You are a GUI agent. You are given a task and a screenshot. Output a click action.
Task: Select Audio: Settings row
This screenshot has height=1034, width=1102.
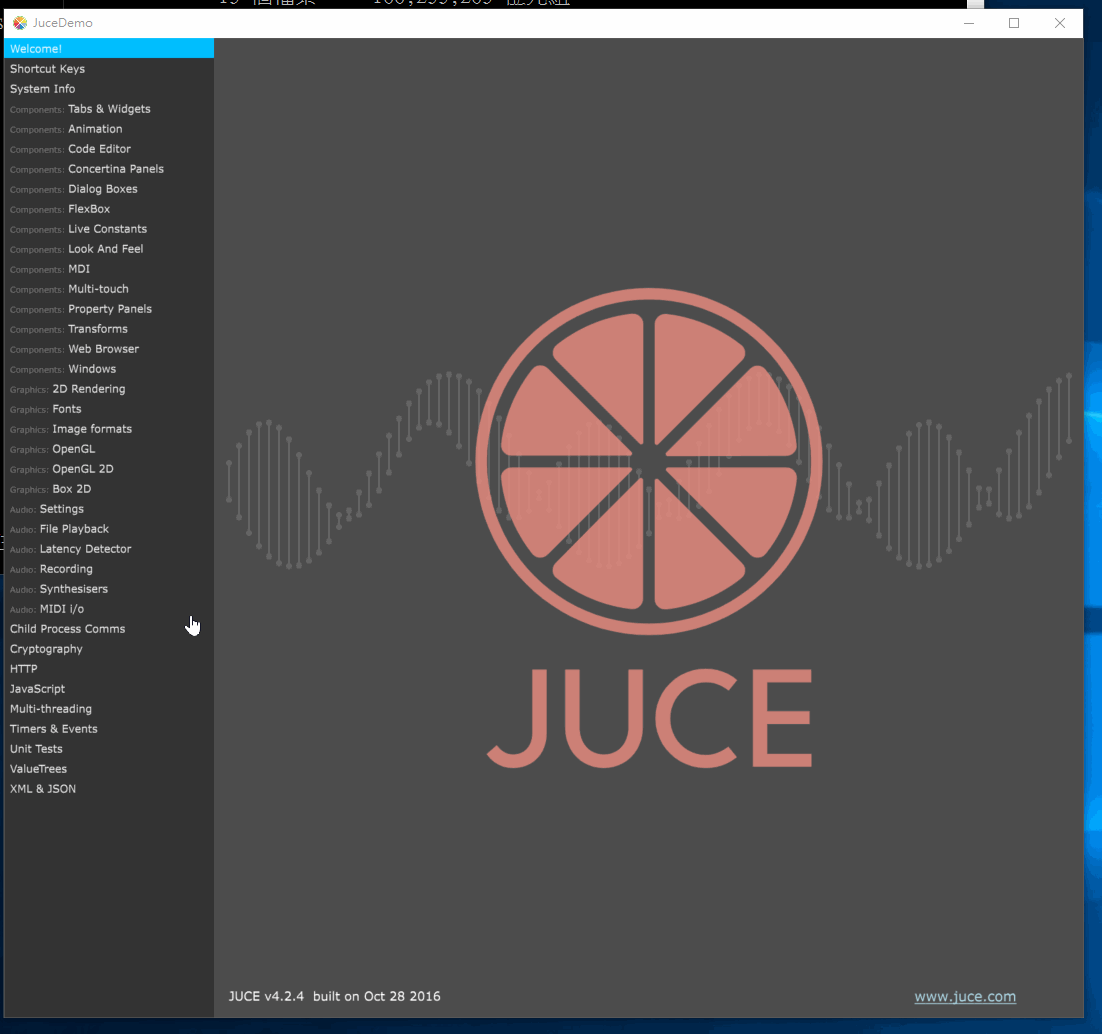coord(109,509)
